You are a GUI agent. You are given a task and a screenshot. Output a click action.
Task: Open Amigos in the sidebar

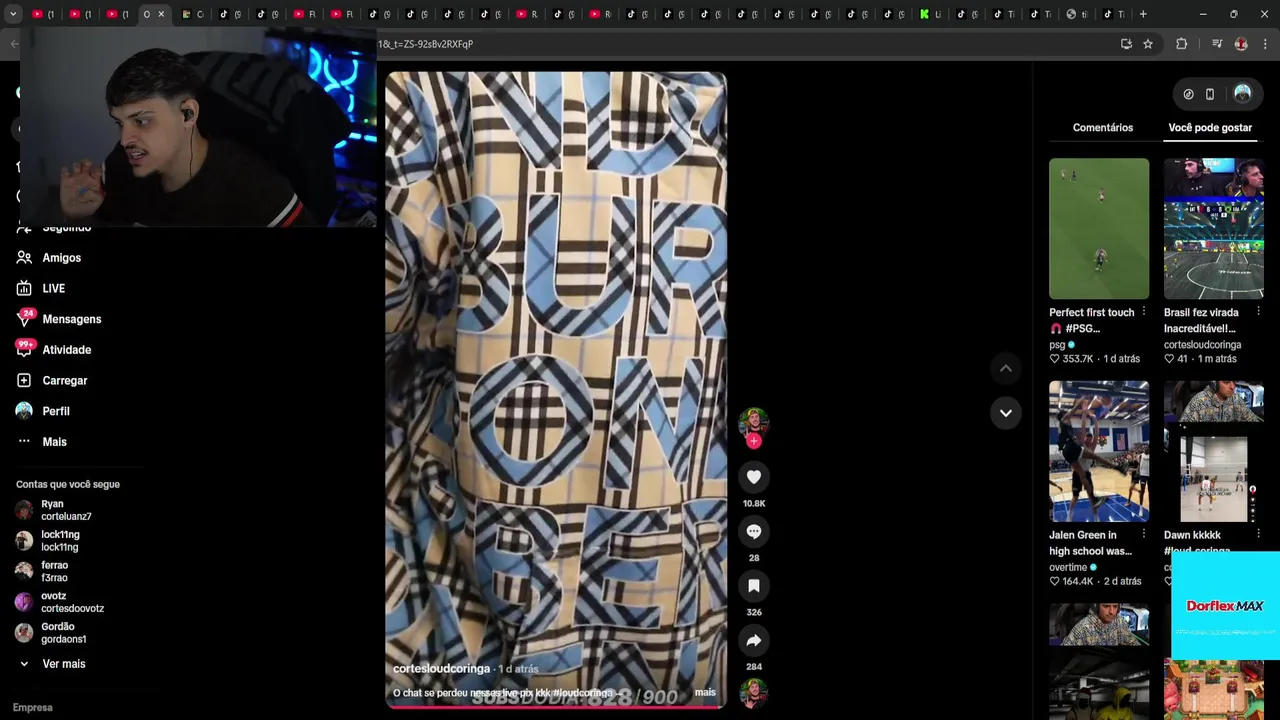(x=62, y=258)
